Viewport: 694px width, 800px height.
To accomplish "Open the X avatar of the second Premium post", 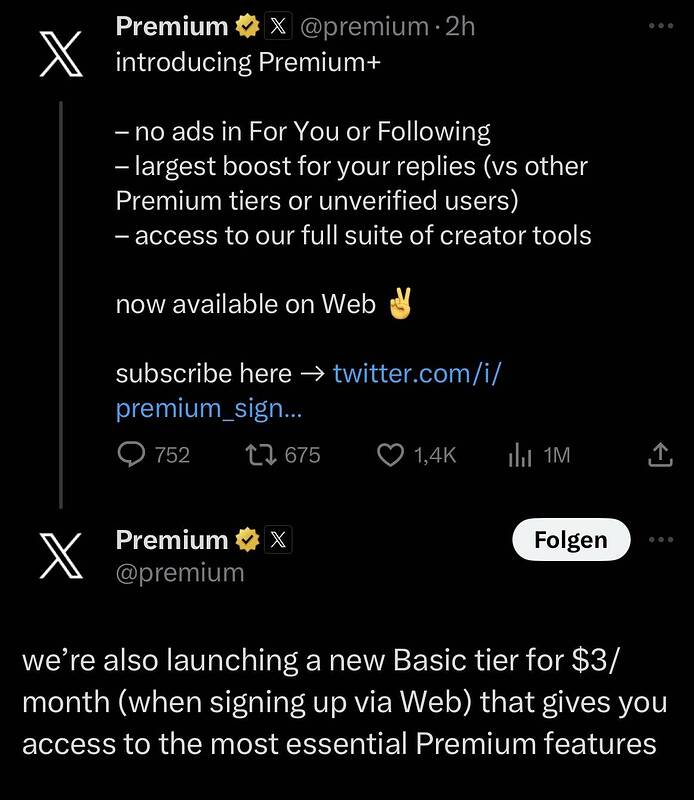I will pyautogui.click(x=61, y=556).
